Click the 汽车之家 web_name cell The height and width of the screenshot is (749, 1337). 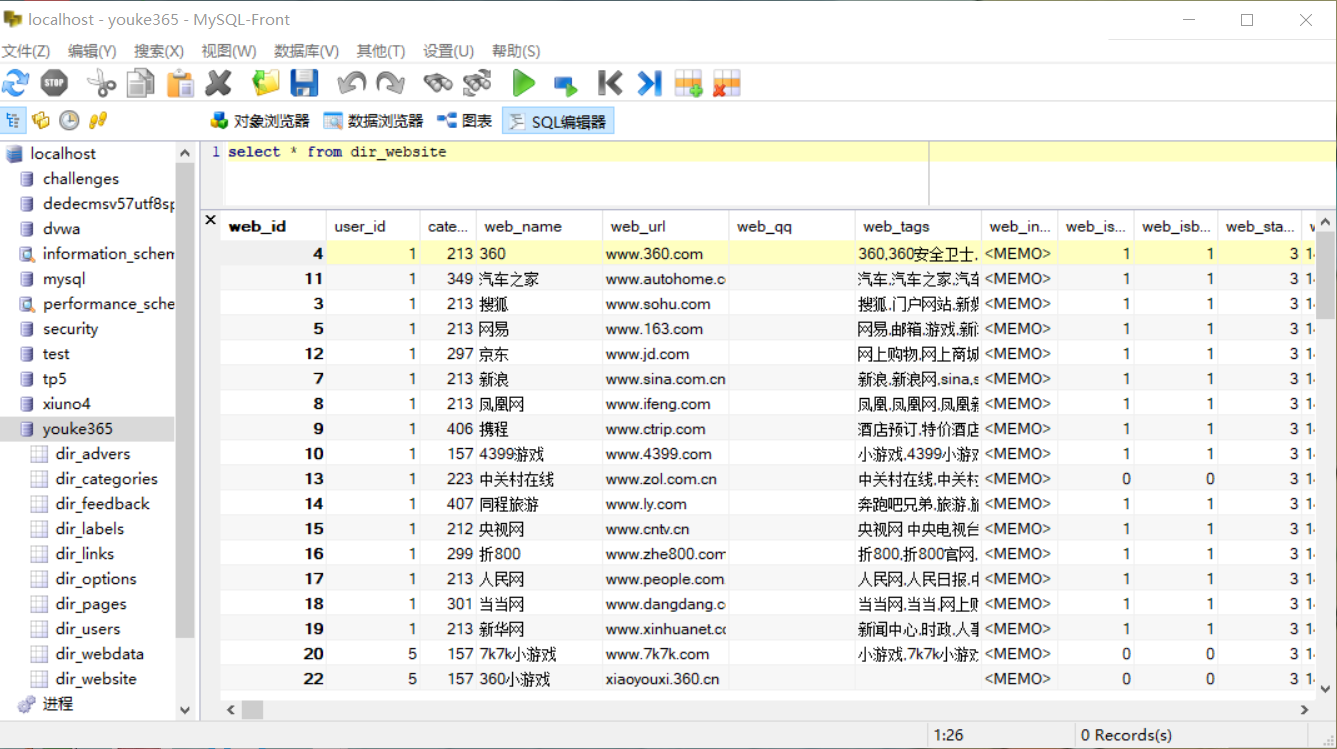click(538, 279)
